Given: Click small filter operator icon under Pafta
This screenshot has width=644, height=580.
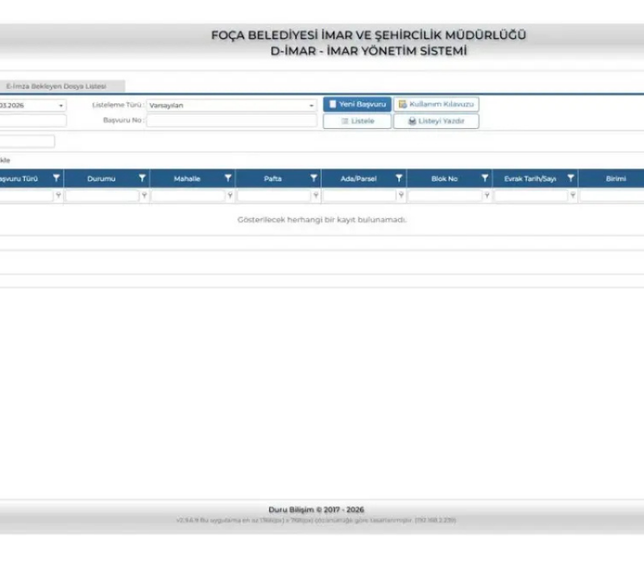Looking at the screenshot, I should pyautogui.click(x=316, y=196).
